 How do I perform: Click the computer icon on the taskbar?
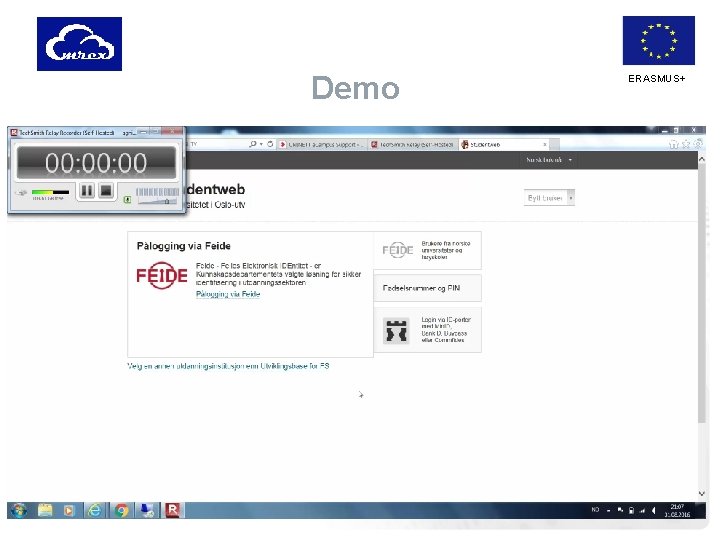(x=147, y=510)
